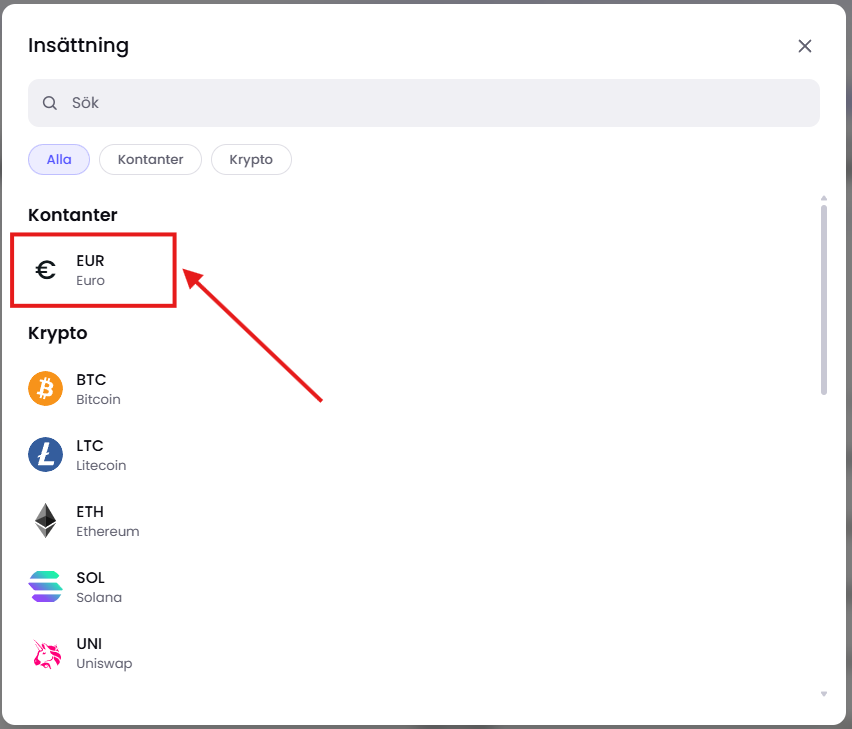Click the Solana name label

[99, 598]
